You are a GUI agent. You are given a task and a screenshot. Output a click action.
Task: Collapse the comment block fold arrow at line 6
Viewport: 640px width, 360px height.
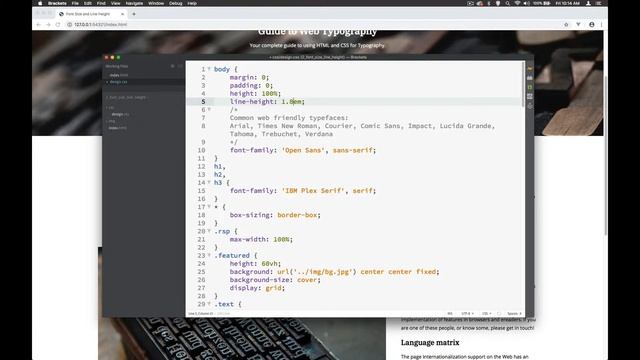pos(209,109)
